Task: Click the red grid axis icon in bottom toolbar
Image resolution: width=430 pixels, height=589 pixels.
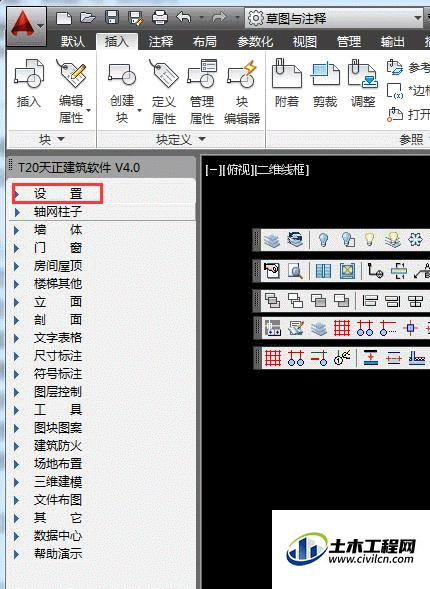Action: pyautogui.click(x=273, y=358)
